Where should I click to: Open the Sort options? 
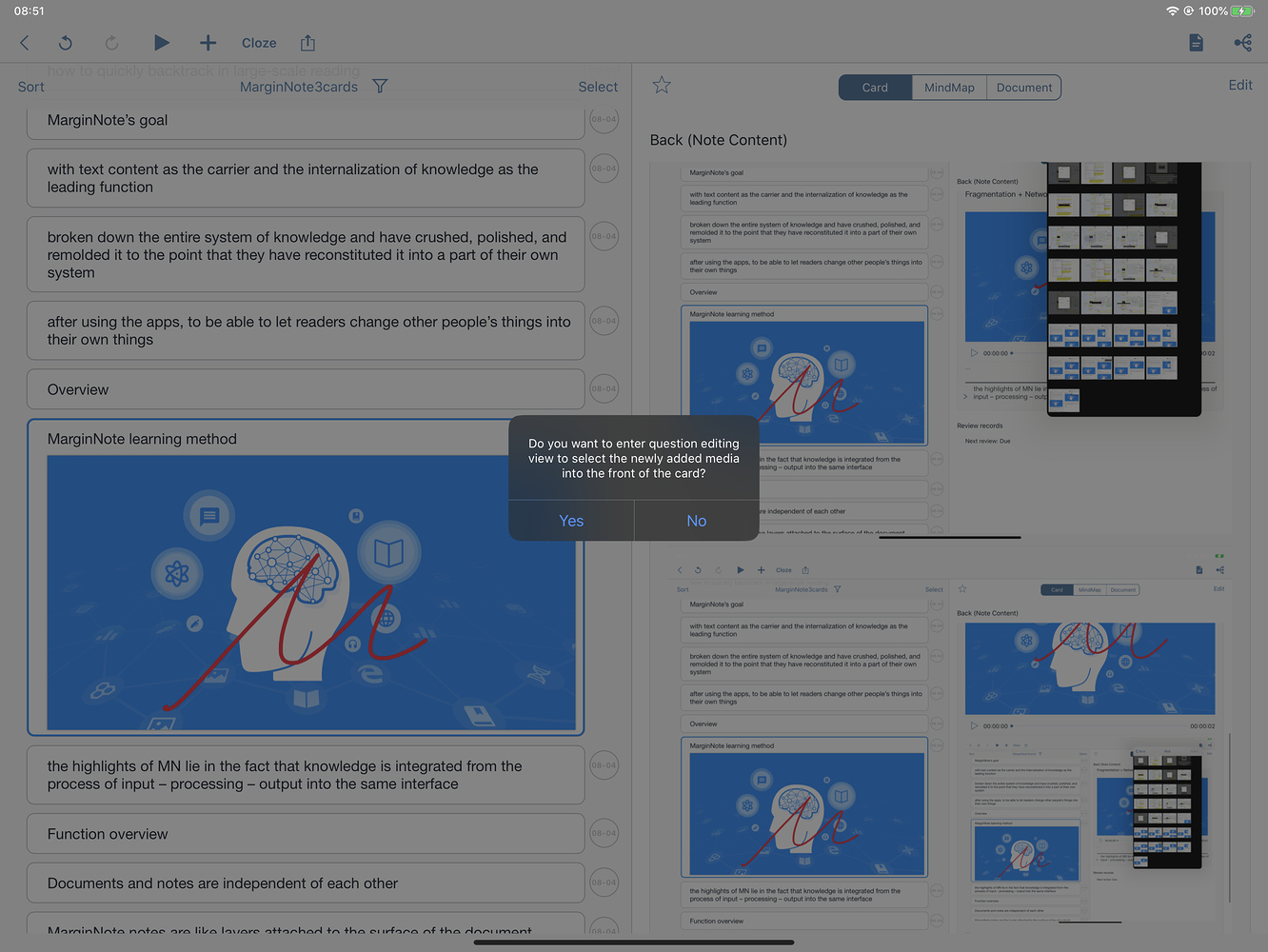tap(31, 87)
